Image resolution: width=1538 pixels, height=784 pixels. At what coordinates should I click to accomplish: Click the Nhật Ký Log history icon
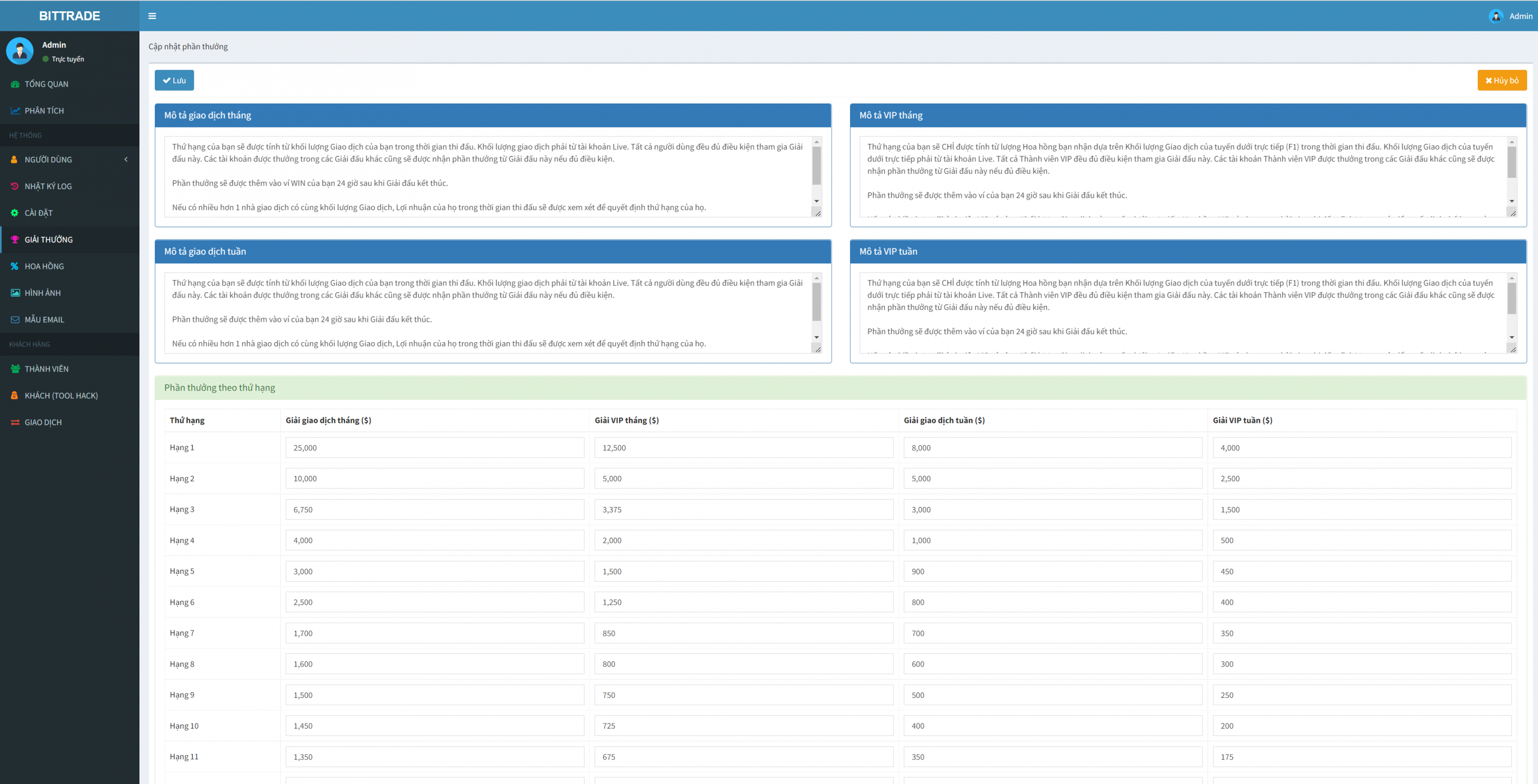pyautogui.click(x=15, y=186)
